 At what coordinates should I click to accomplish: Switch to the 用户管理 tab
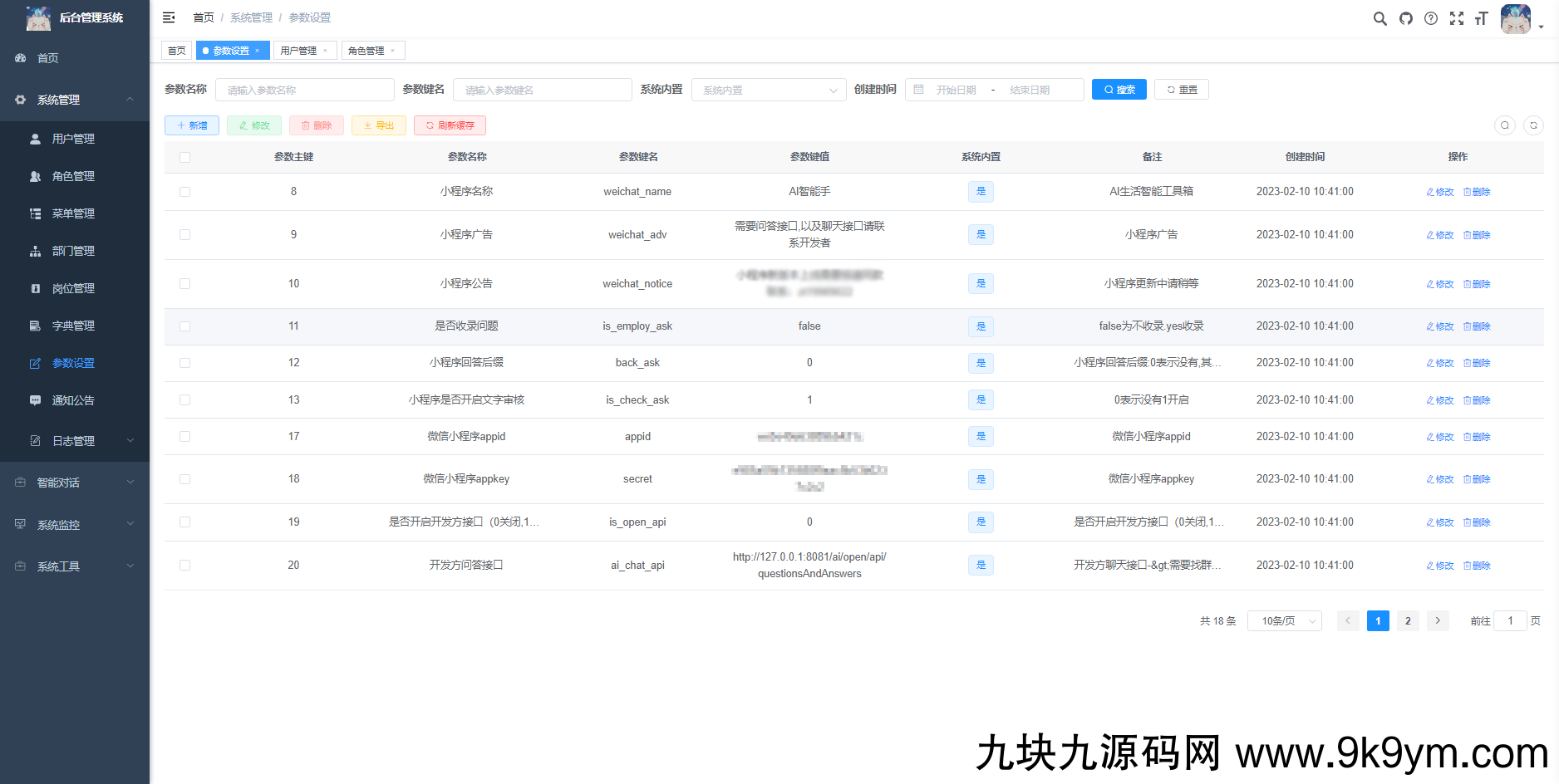click(x=299, y=51)
